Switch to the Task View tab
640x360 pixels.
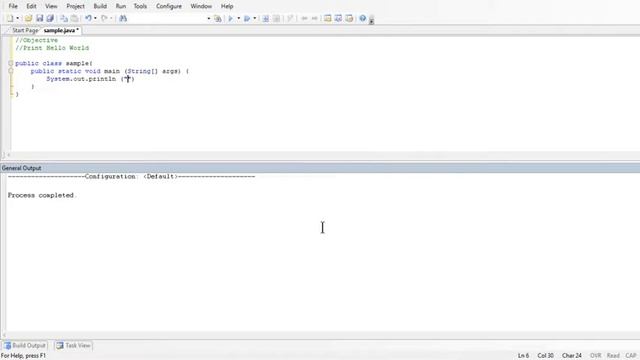tap(73, 345)
